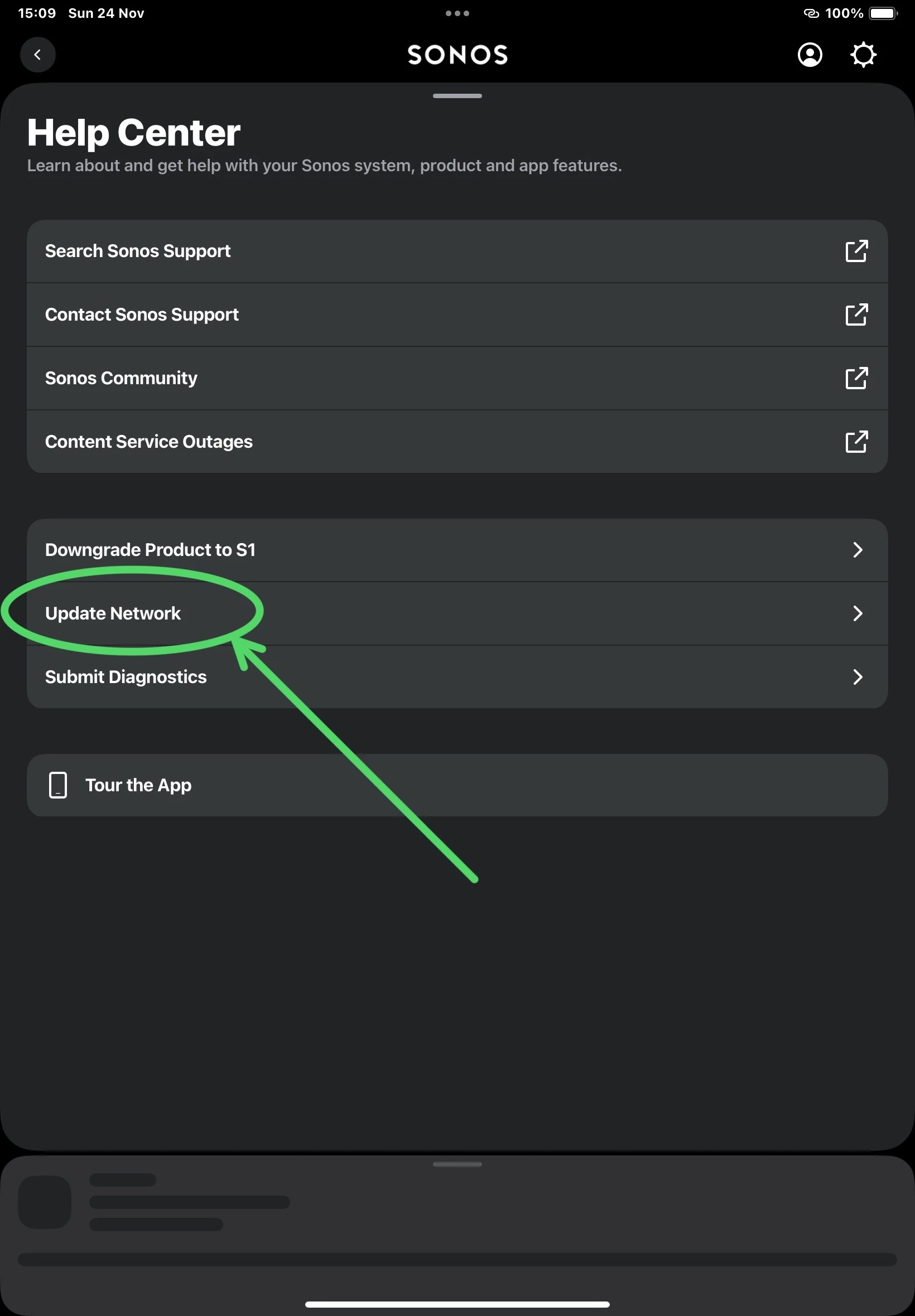Open Sonos Community link
Screen dimensions: 915x1316
click(x=121, y=378)
